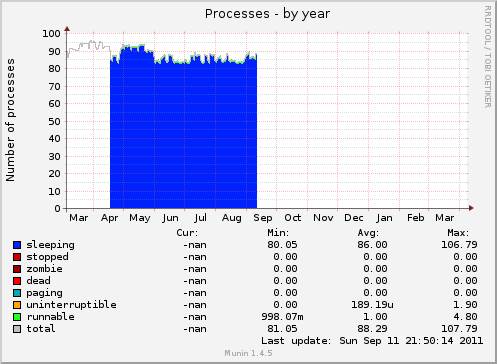Click the 'Jan' x-axis month label
The width and height of the screenshot is (497, 364).
pos(384,218)
